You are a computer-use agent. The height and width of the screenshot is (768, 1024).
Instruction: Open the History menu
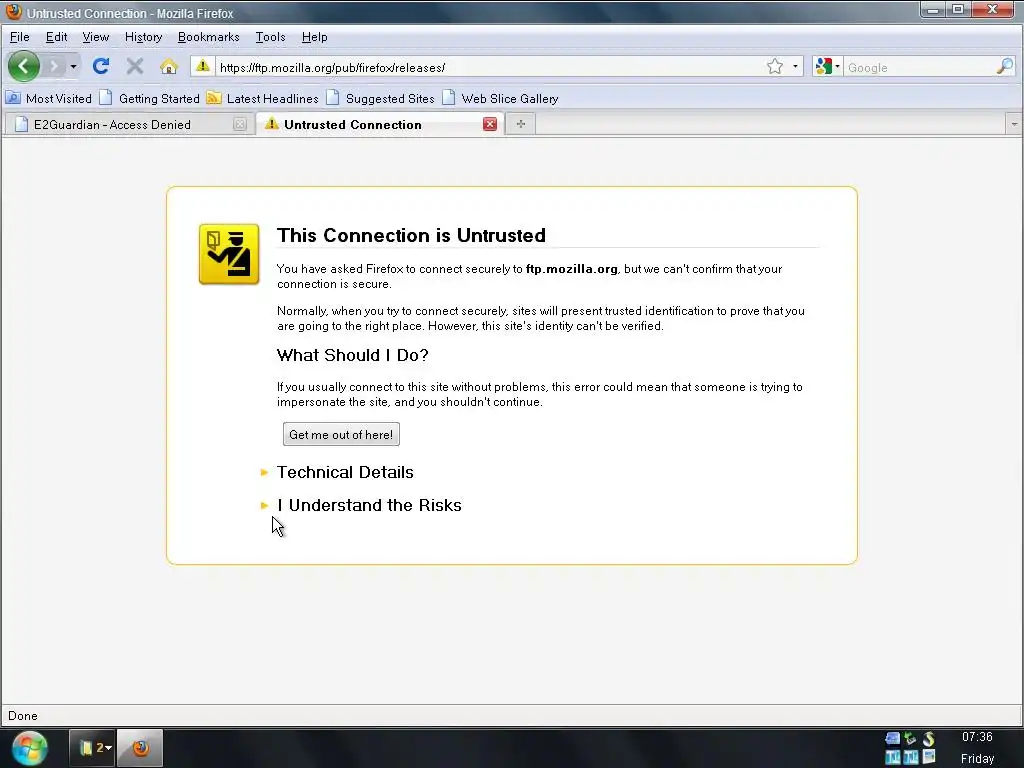click(x=144, y=37)
